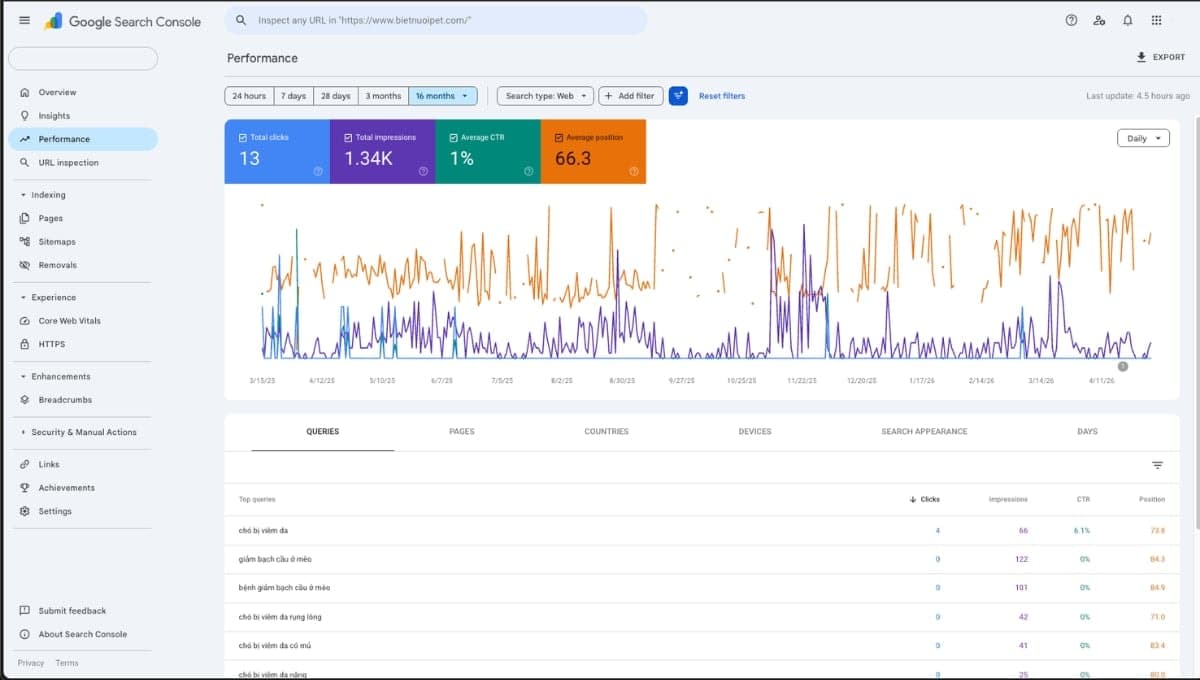
Task: Open the 16 months date dropdown
Action: (443, 96)
